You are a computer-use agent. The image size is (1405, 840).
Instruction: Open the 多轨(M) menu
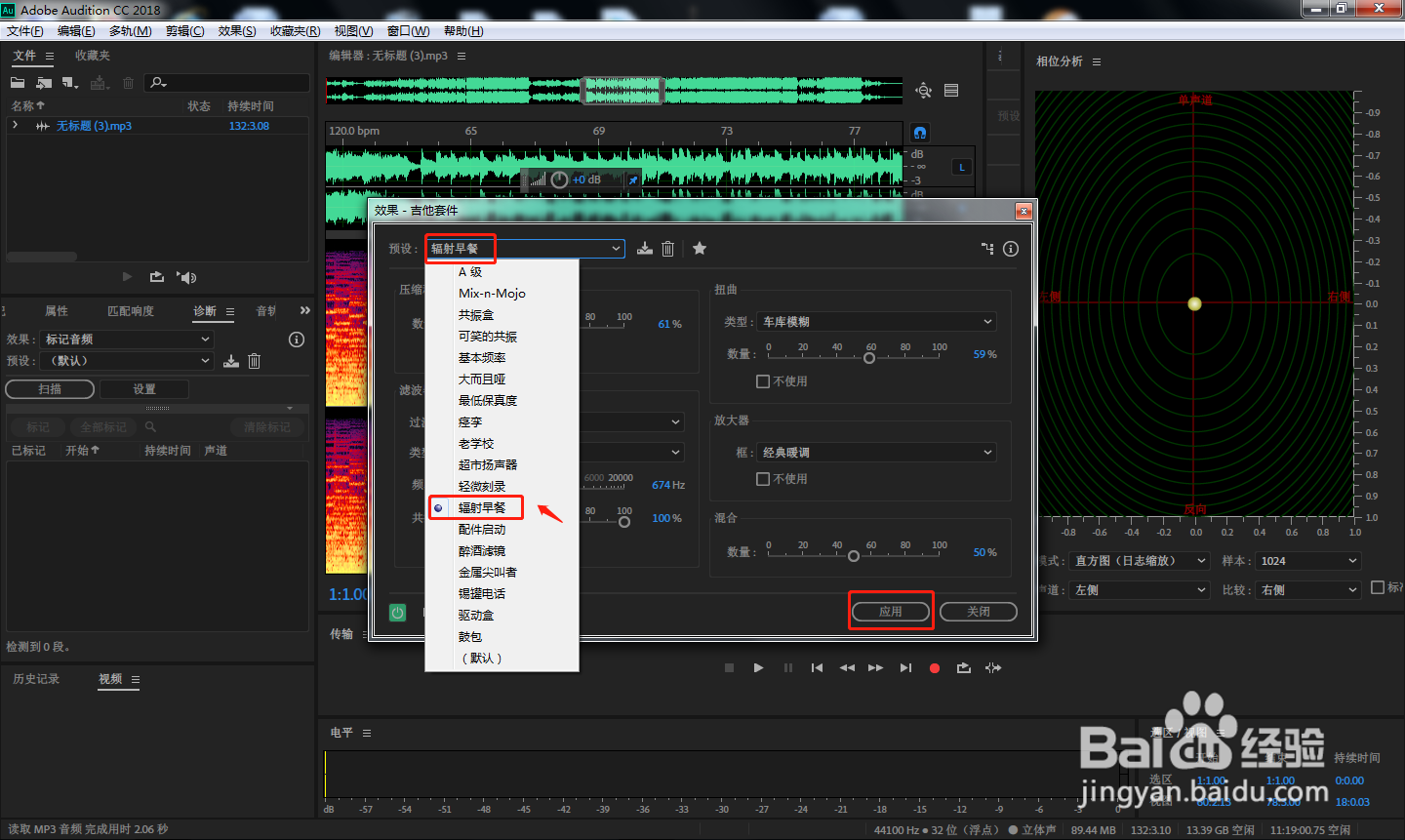tap(131, 31)
